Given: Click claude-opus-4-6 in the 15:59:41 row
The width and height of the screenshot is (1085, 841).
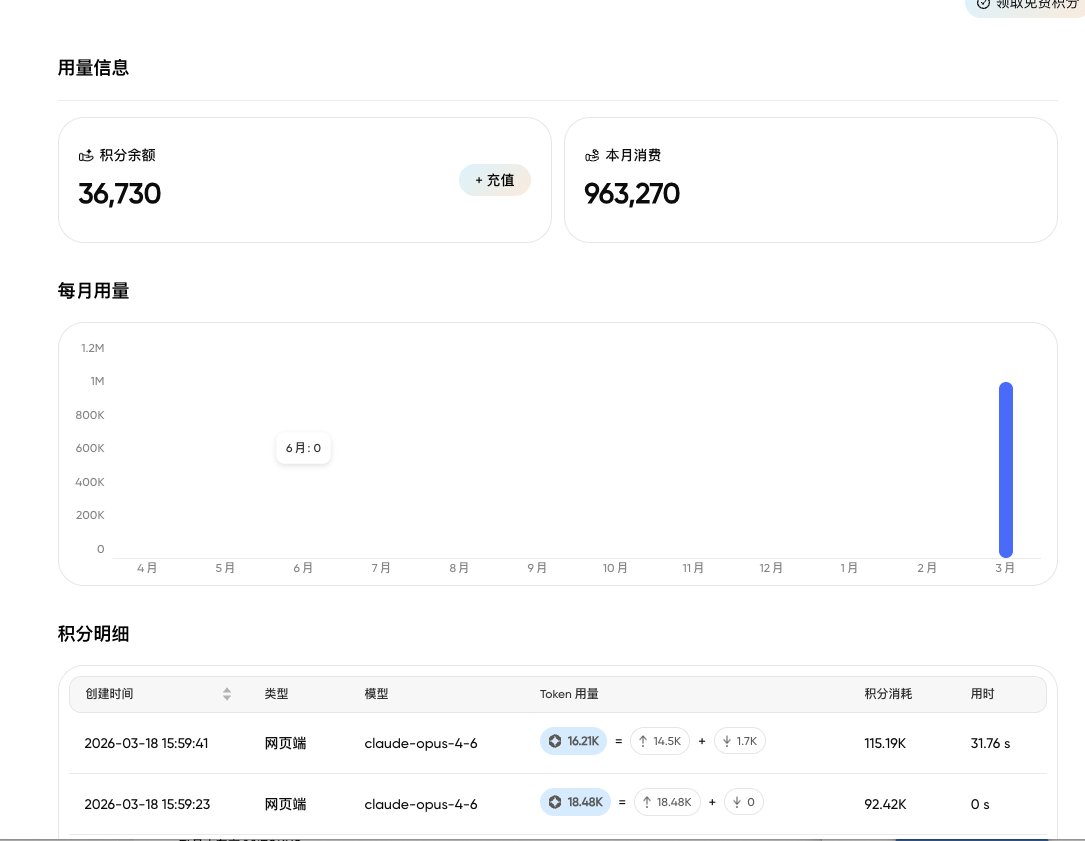Looking at the screenshot, I should [x=421, y=743].
